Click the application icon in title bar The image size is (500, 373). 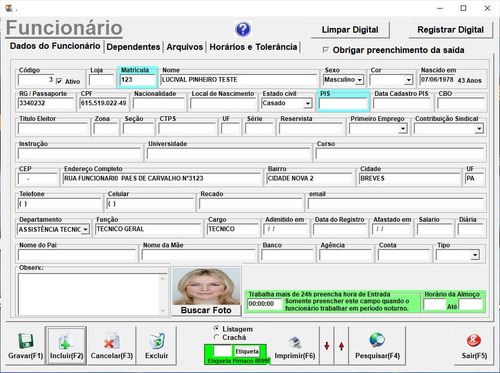pos(9,8)
